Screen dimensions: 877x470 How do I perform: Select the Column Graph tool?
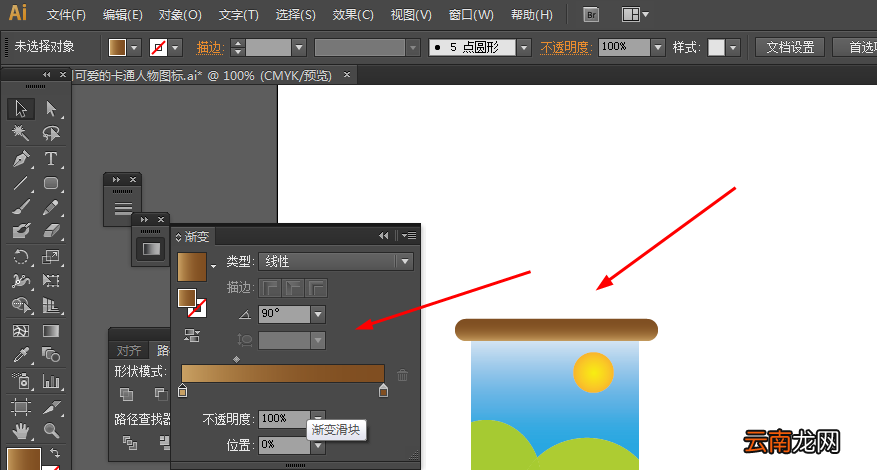click(51, 381)
